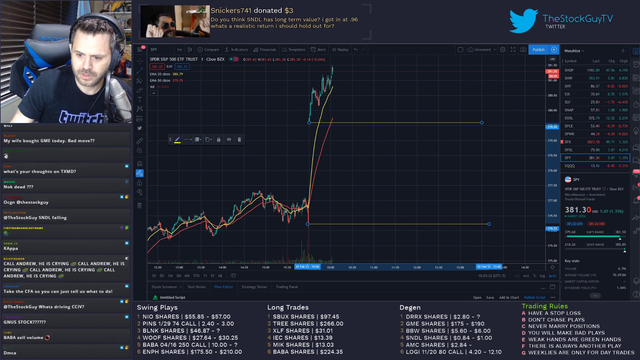Select the prediction/measure tool in left toolbar
The height and width of the screenshot is (360, 640).
(140, 119)
